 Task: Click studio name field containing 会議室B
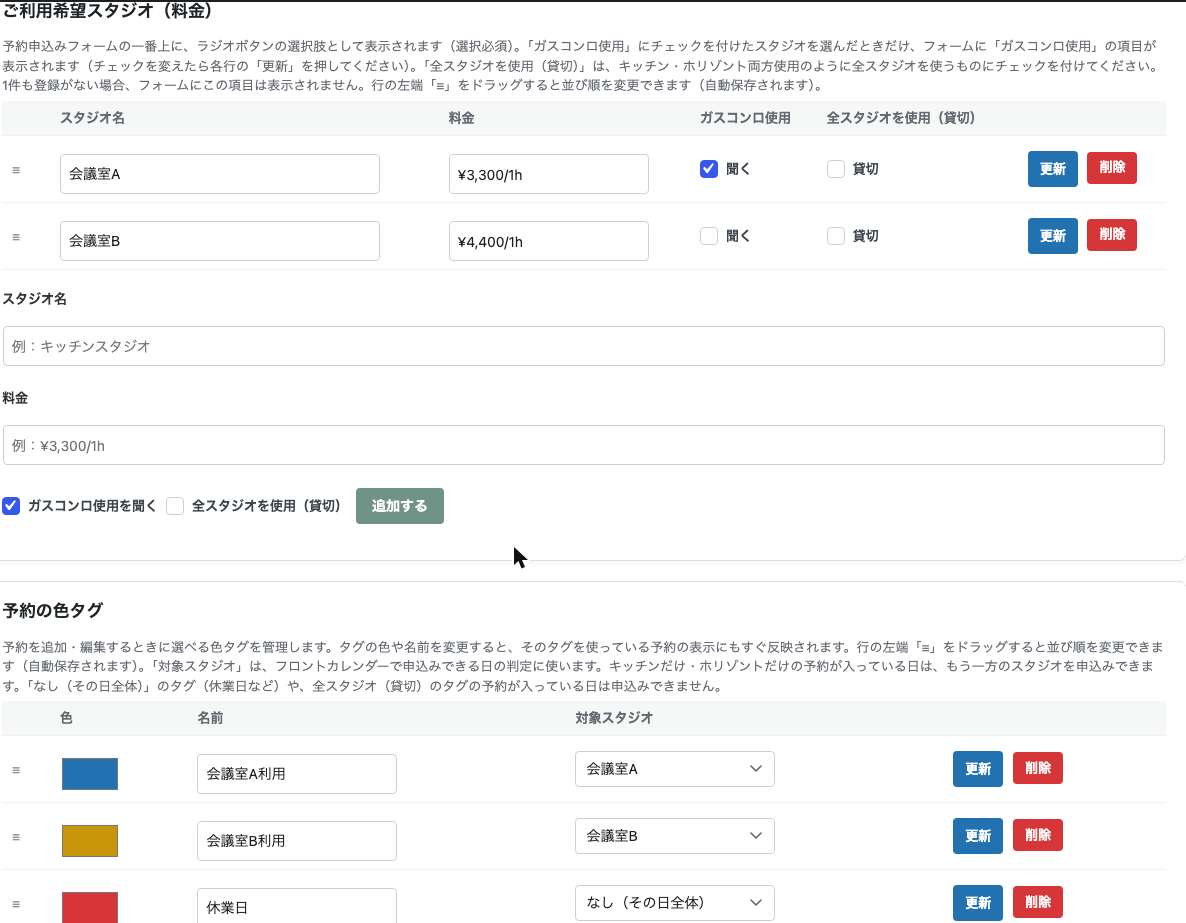coord(220,241)
